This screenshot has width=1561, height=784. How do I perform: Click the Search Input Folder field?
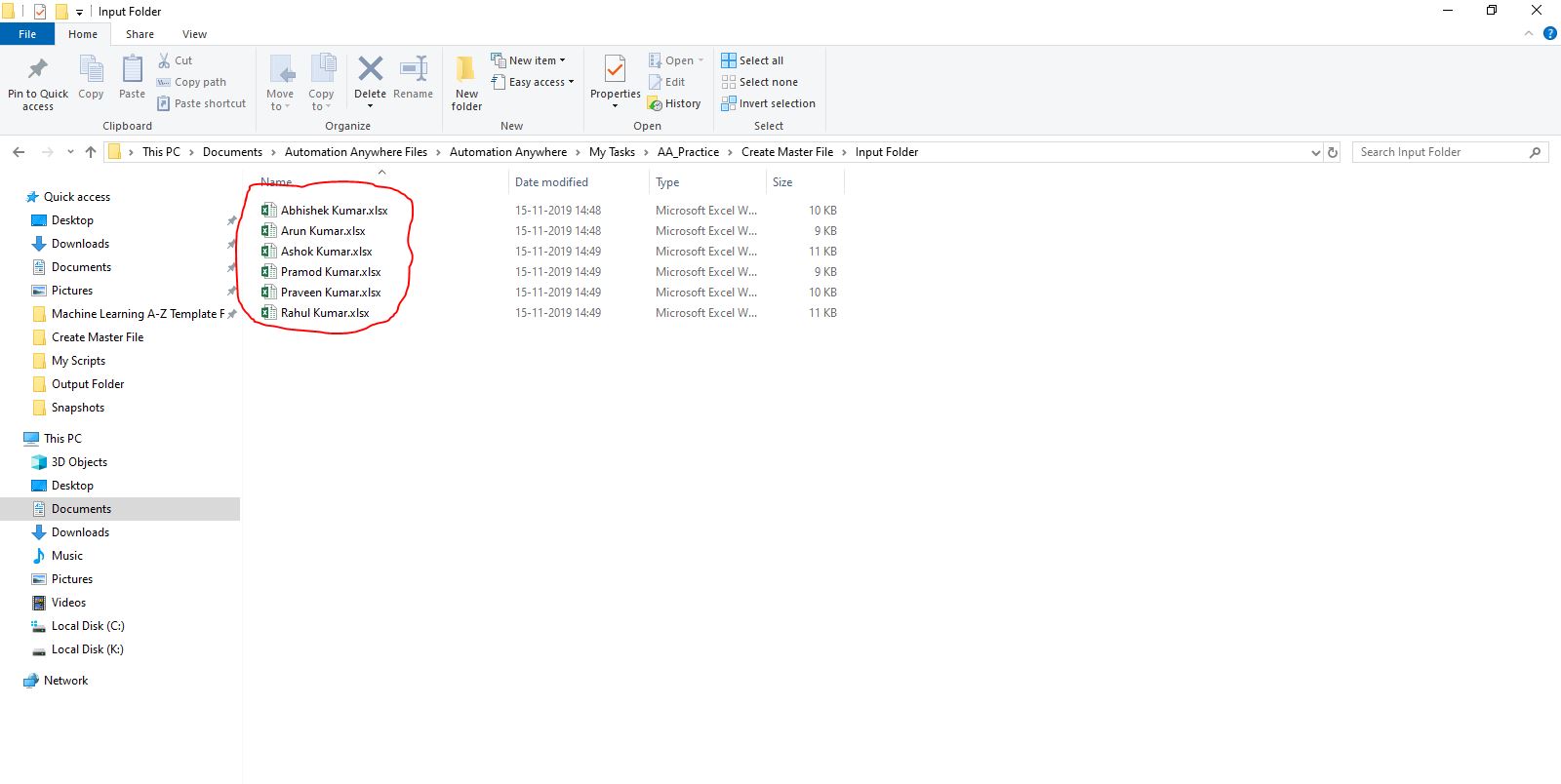(x=1442, y=152)
